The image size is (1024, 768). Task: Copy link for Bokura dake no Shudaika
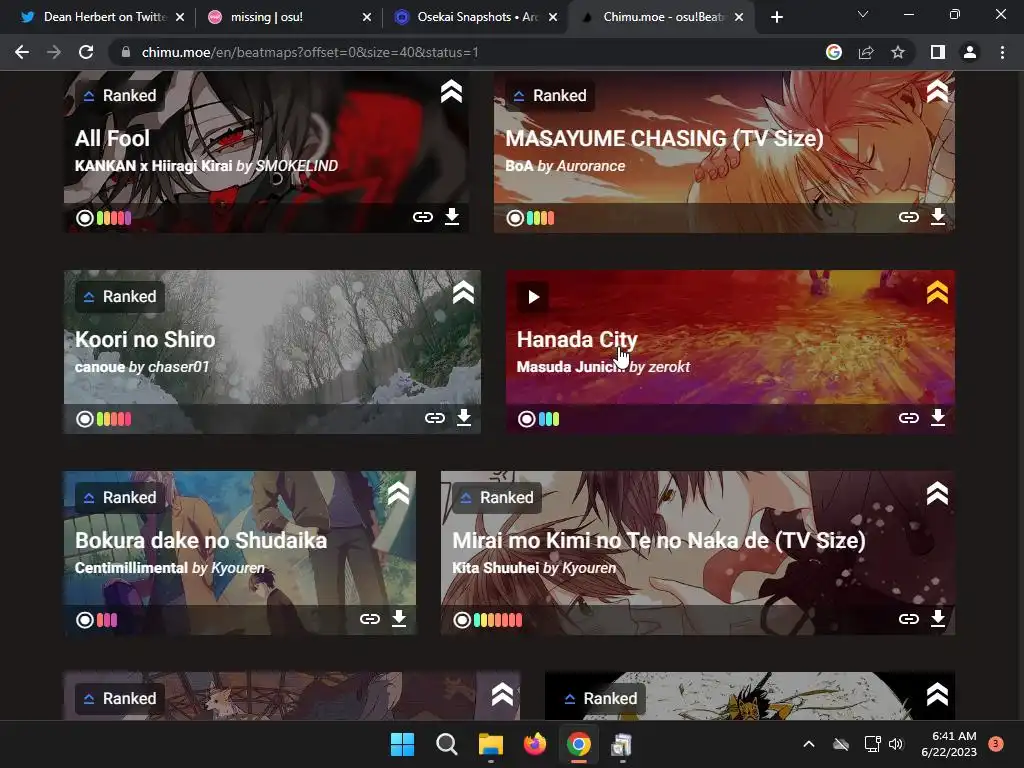coord(370,619)
